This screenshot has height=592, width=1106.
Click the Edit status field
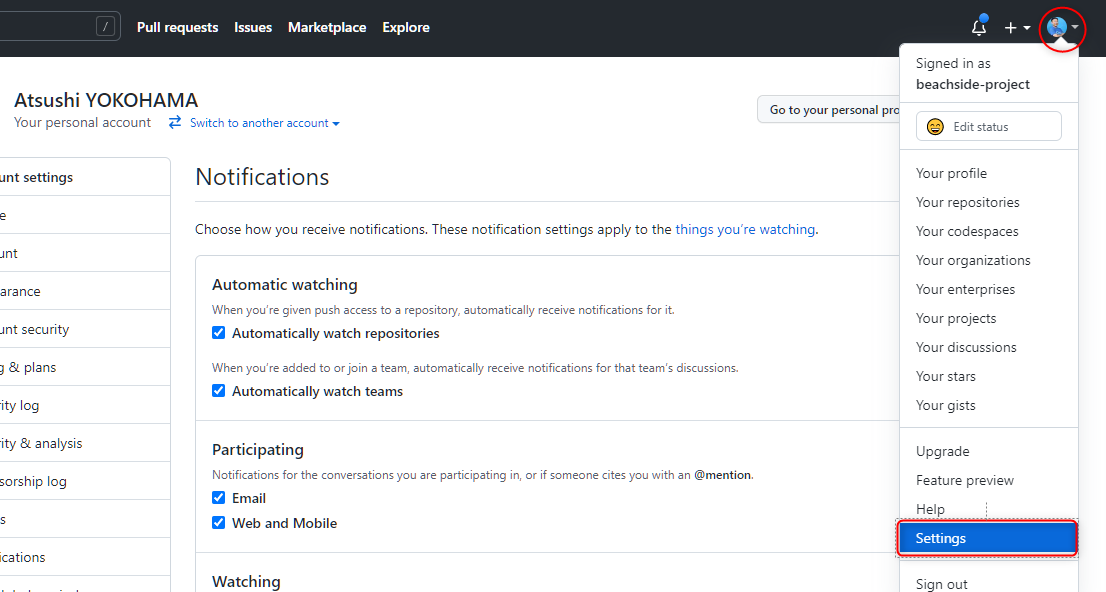(988, 127)
